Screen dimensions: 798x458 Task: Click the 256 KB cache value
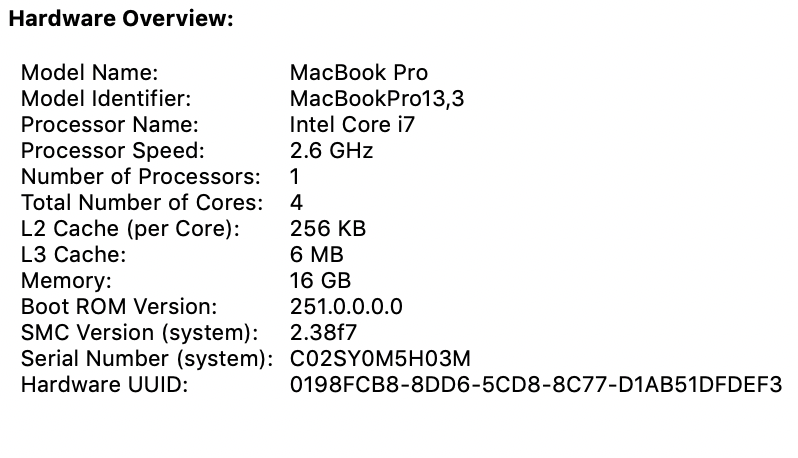coord(327,229)
